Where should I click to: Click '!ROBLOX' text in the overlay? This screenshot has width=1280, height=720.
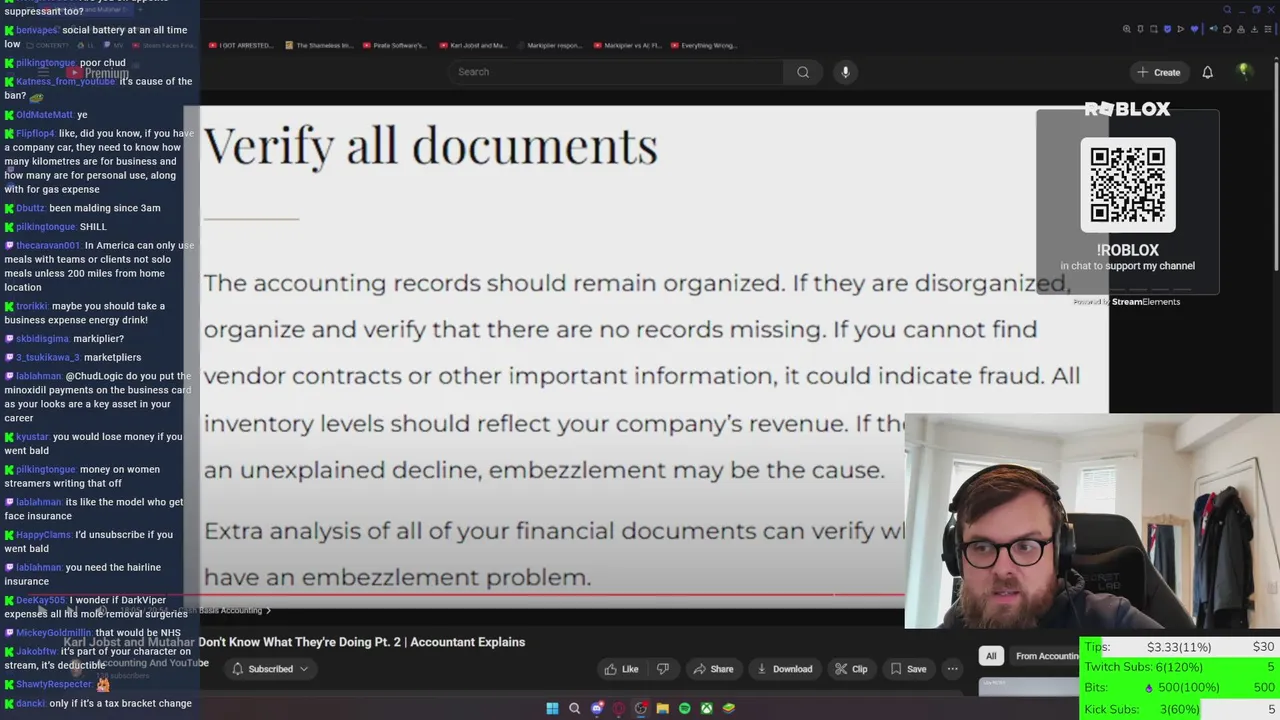tap(1128, 250)
